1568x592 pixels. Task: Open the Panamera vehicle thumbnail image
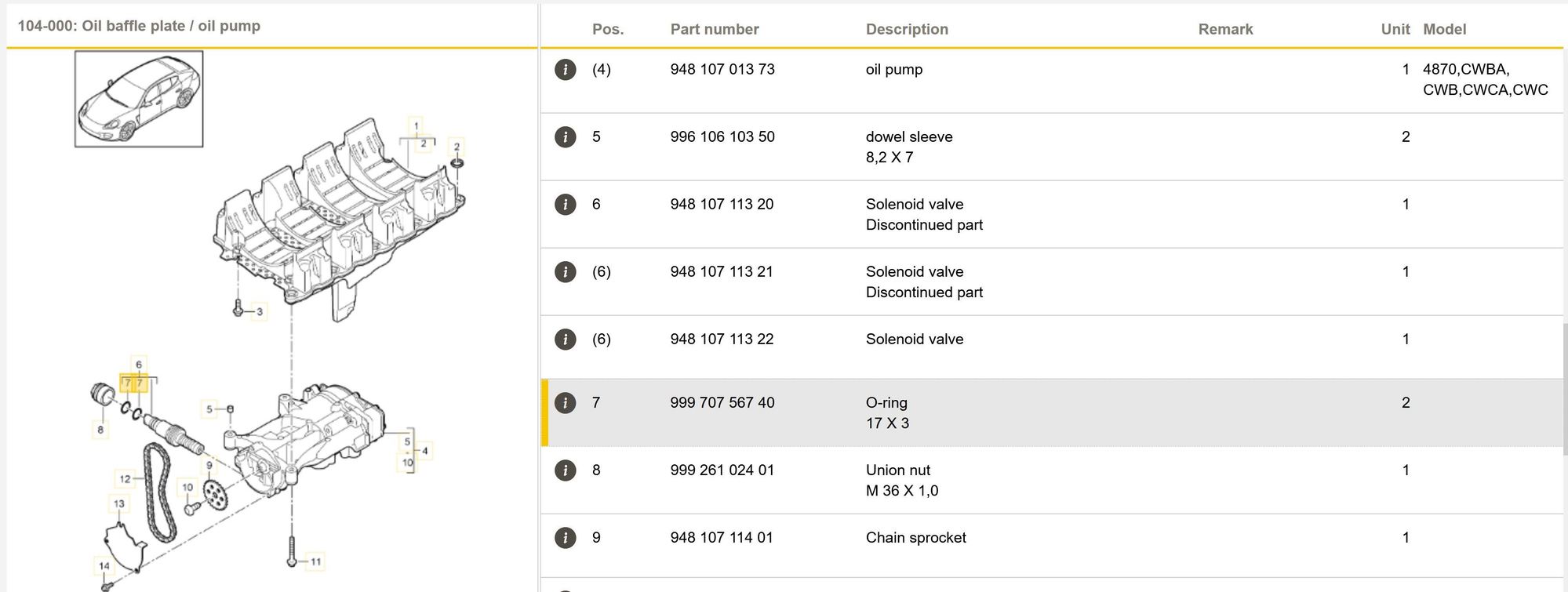(x=139, y=100)
